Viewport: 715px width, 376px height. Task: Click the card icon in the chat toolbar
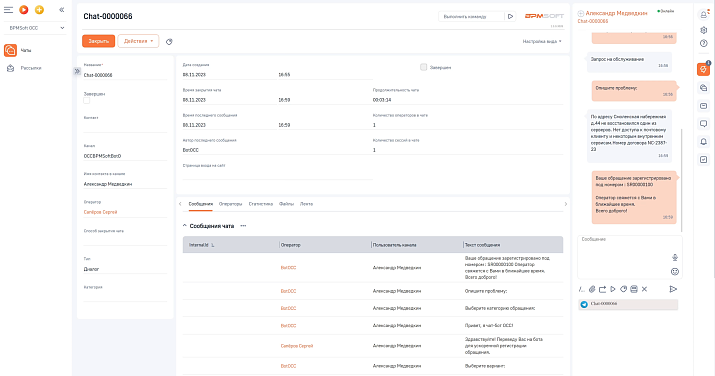(x=634, y=289)
